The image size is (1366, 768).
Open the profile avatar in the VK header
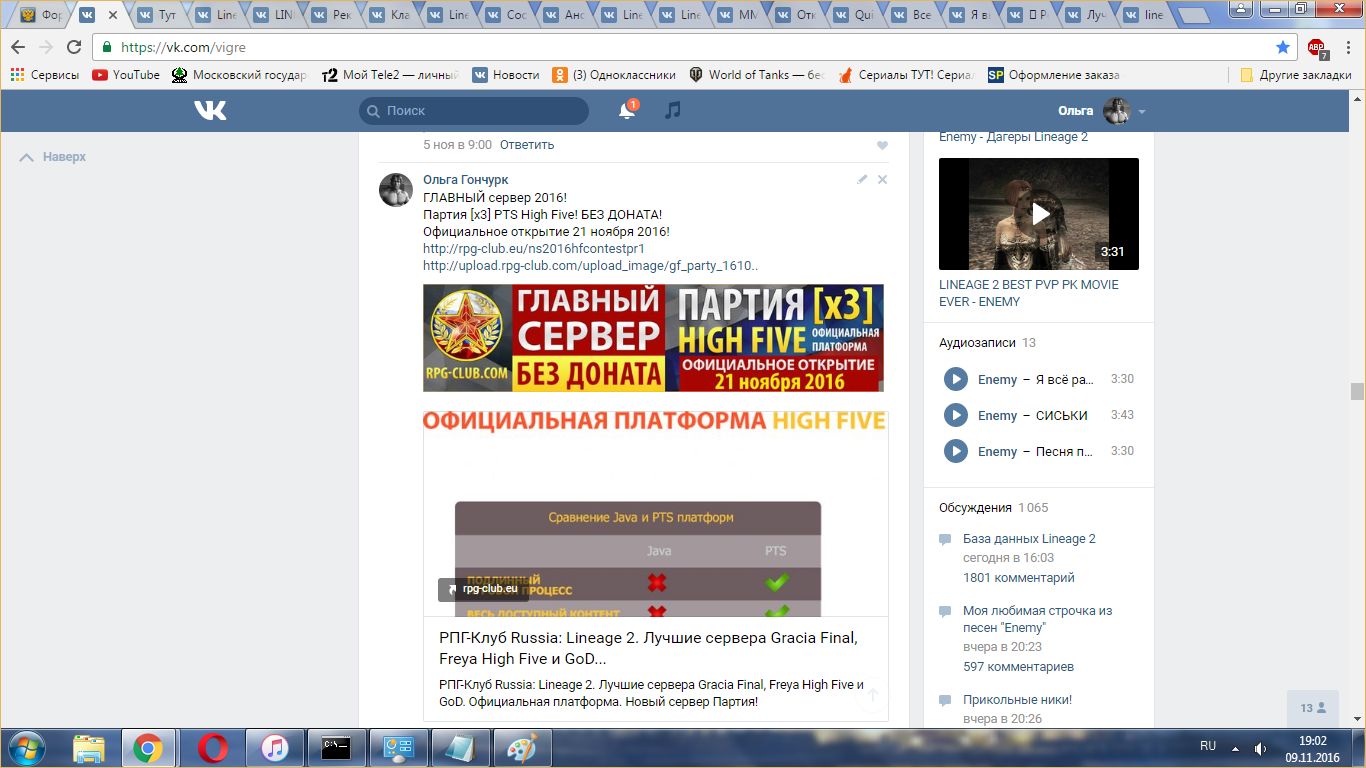coord(1116,111)
